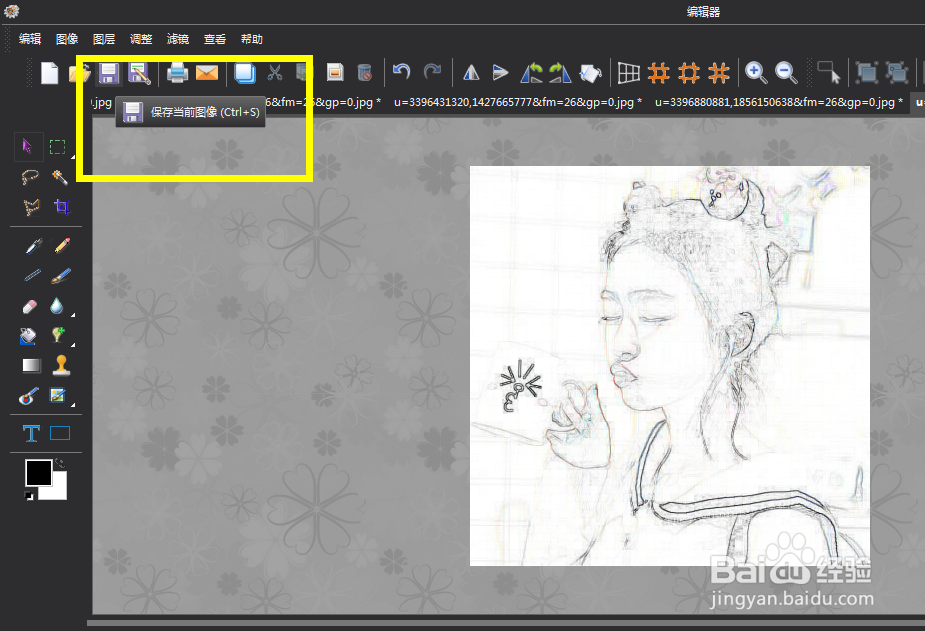Undo the last action
Screen dimensions: 925x631
coord(402,72)
